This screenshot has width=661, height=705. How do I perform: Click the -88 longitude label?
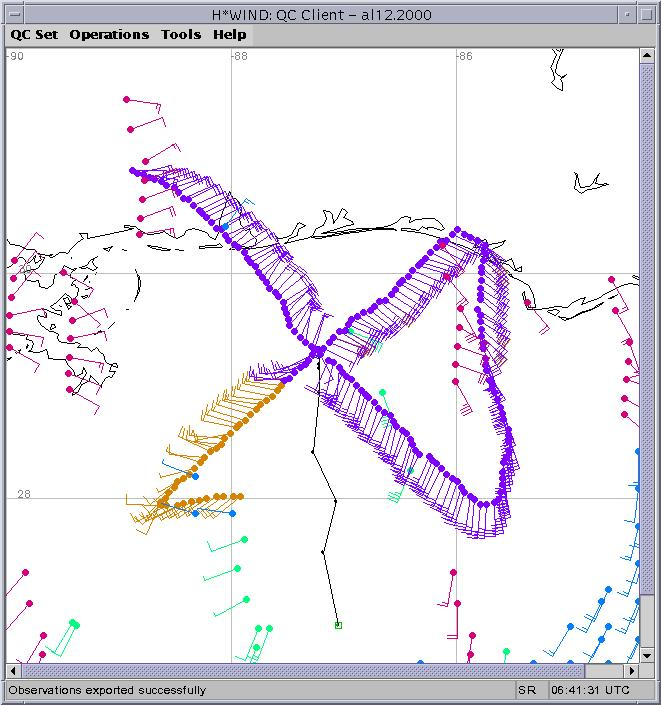[238, 56]
